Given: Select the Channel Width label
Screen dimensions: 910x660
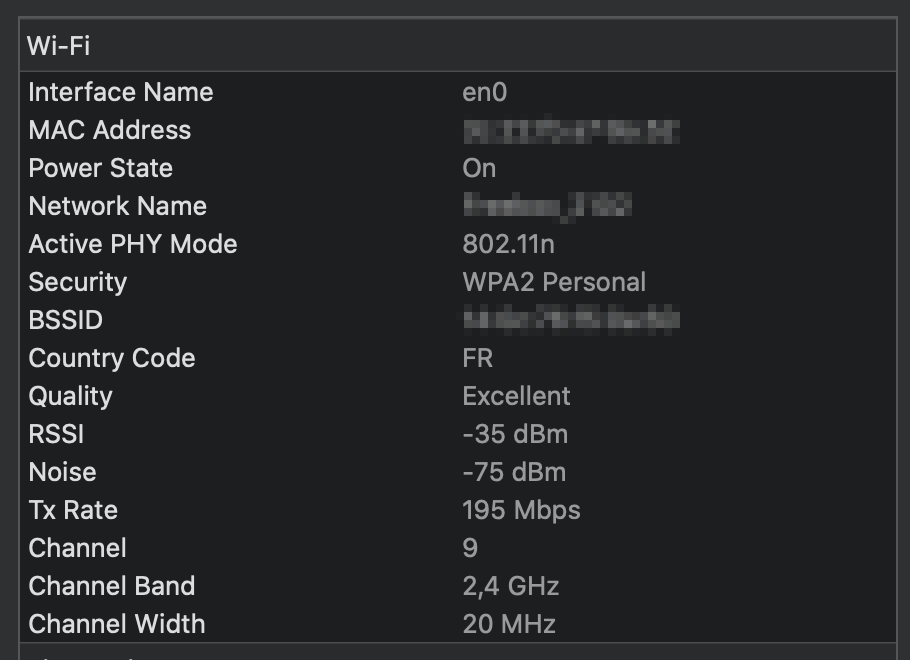Looking at the screenshot, I should click(x=117, y=624).
